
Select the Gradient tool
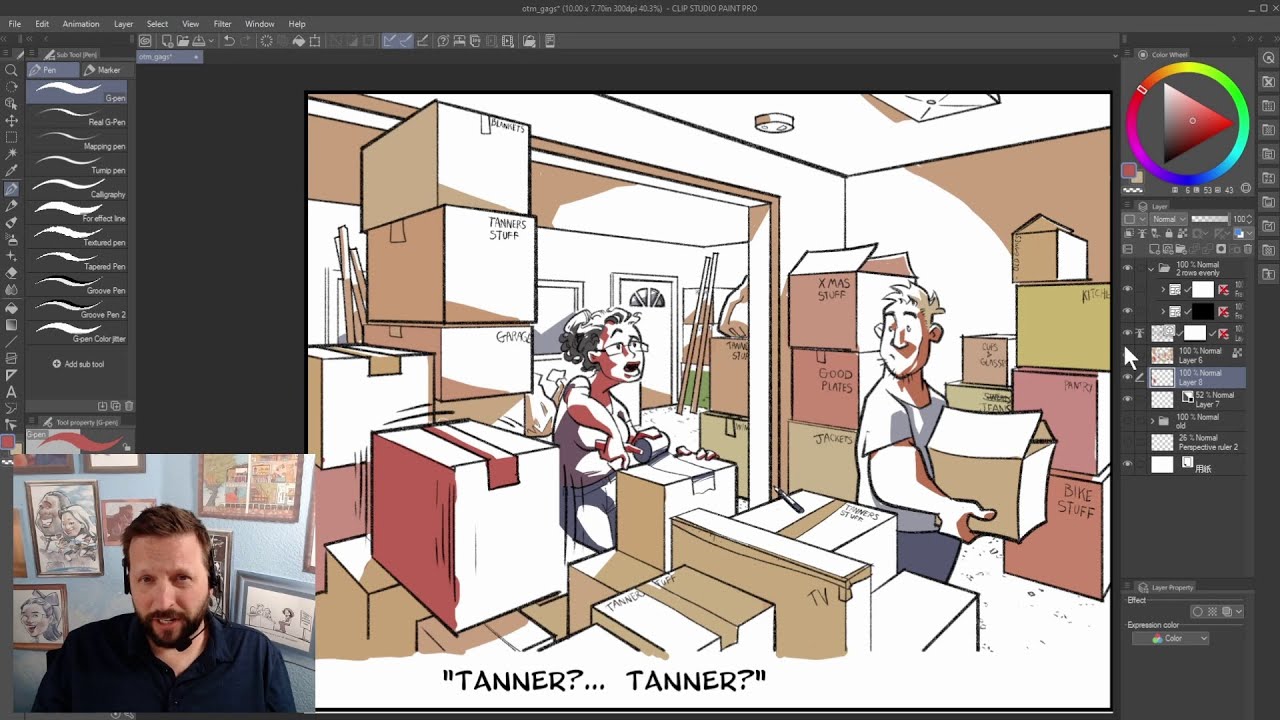point(11,324)
